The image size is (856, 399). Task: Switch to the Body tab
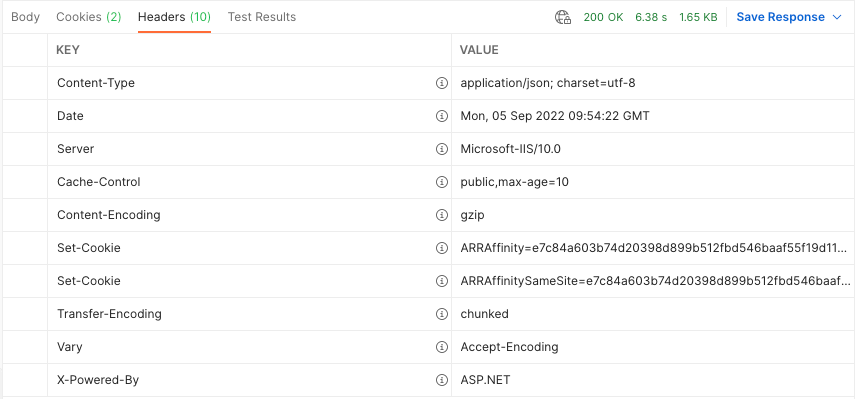(x=26, y=17)
